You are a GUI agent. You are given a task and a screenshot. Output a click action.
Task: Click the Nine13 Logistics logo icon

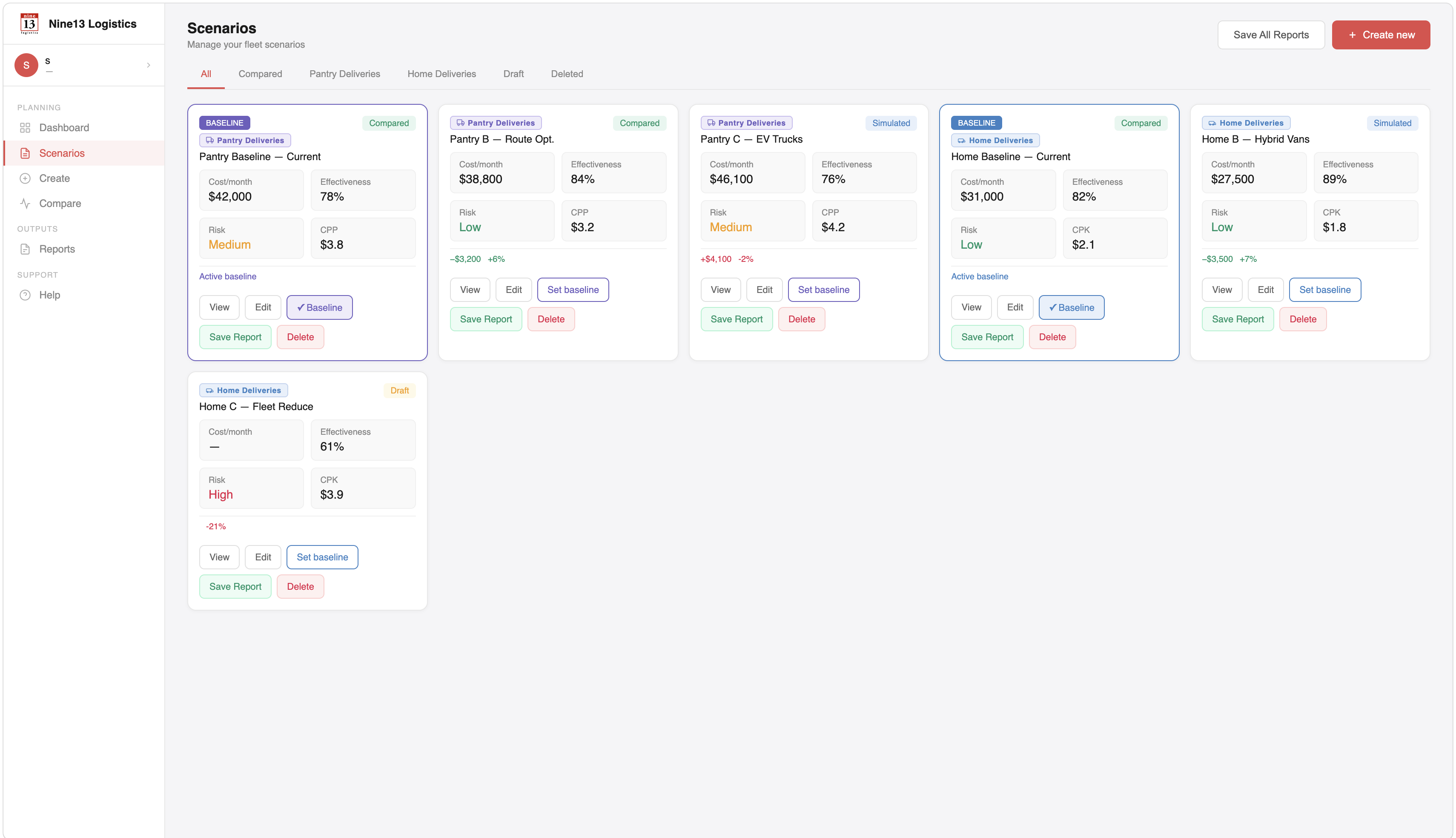coord(29,23)
